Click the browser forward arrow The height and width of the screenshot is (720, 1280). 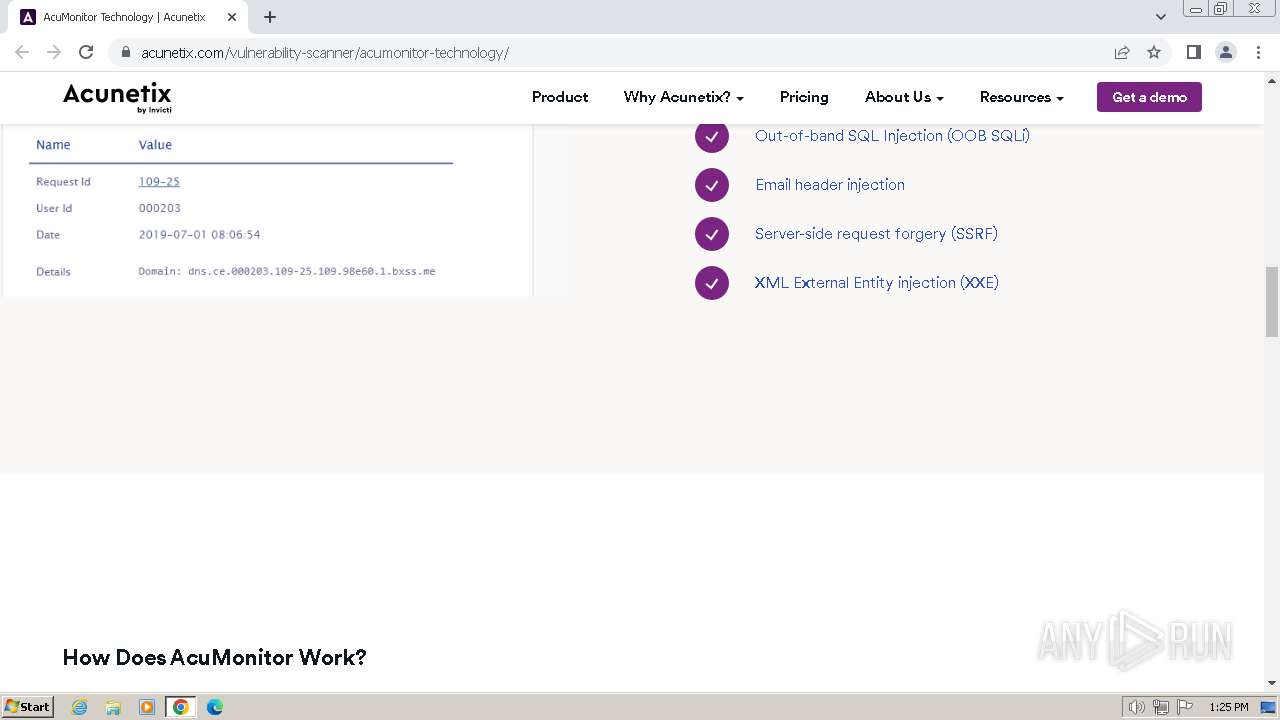coord(54,52)
